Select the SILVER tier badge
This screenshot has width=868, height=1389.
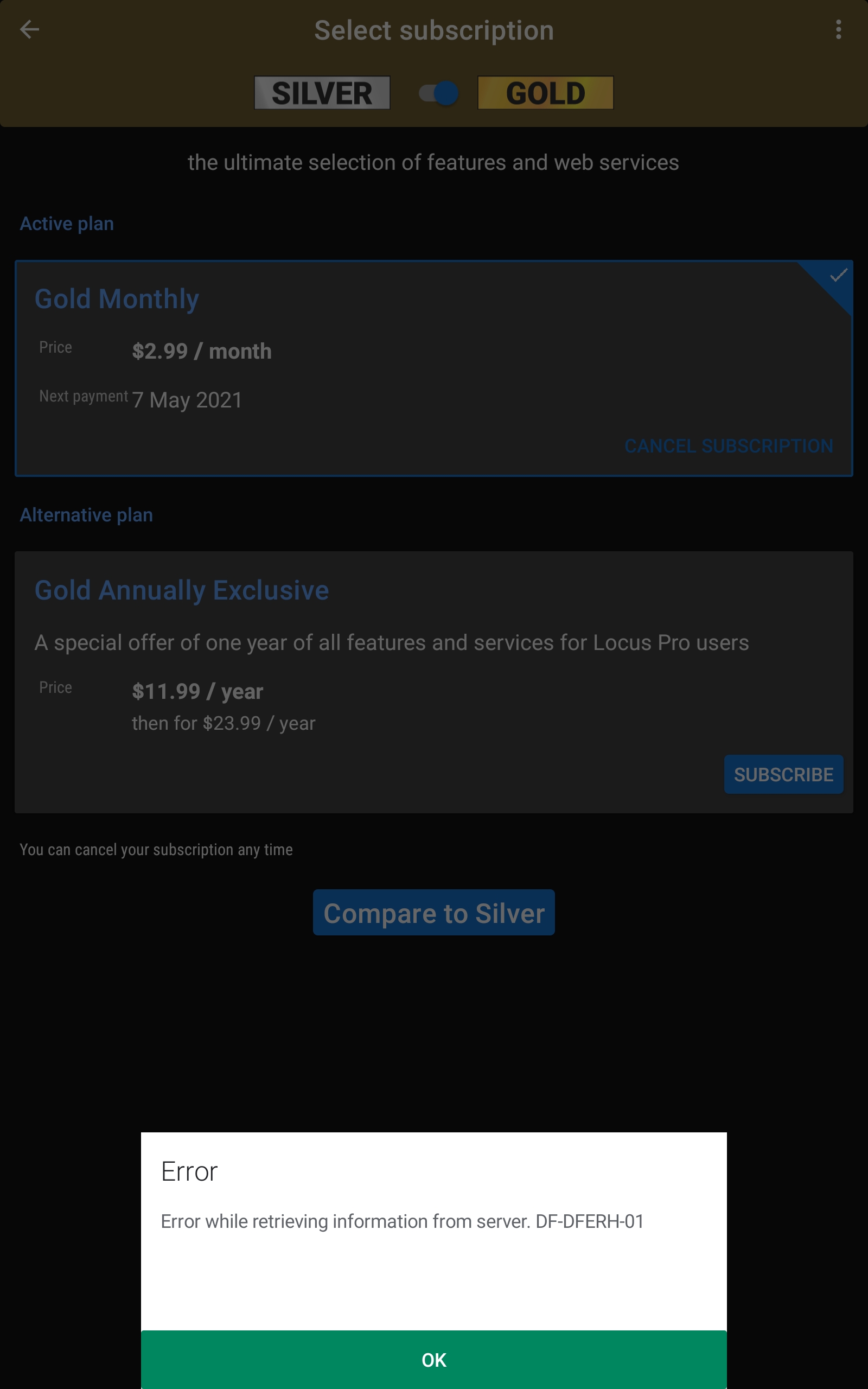[322, 93]
